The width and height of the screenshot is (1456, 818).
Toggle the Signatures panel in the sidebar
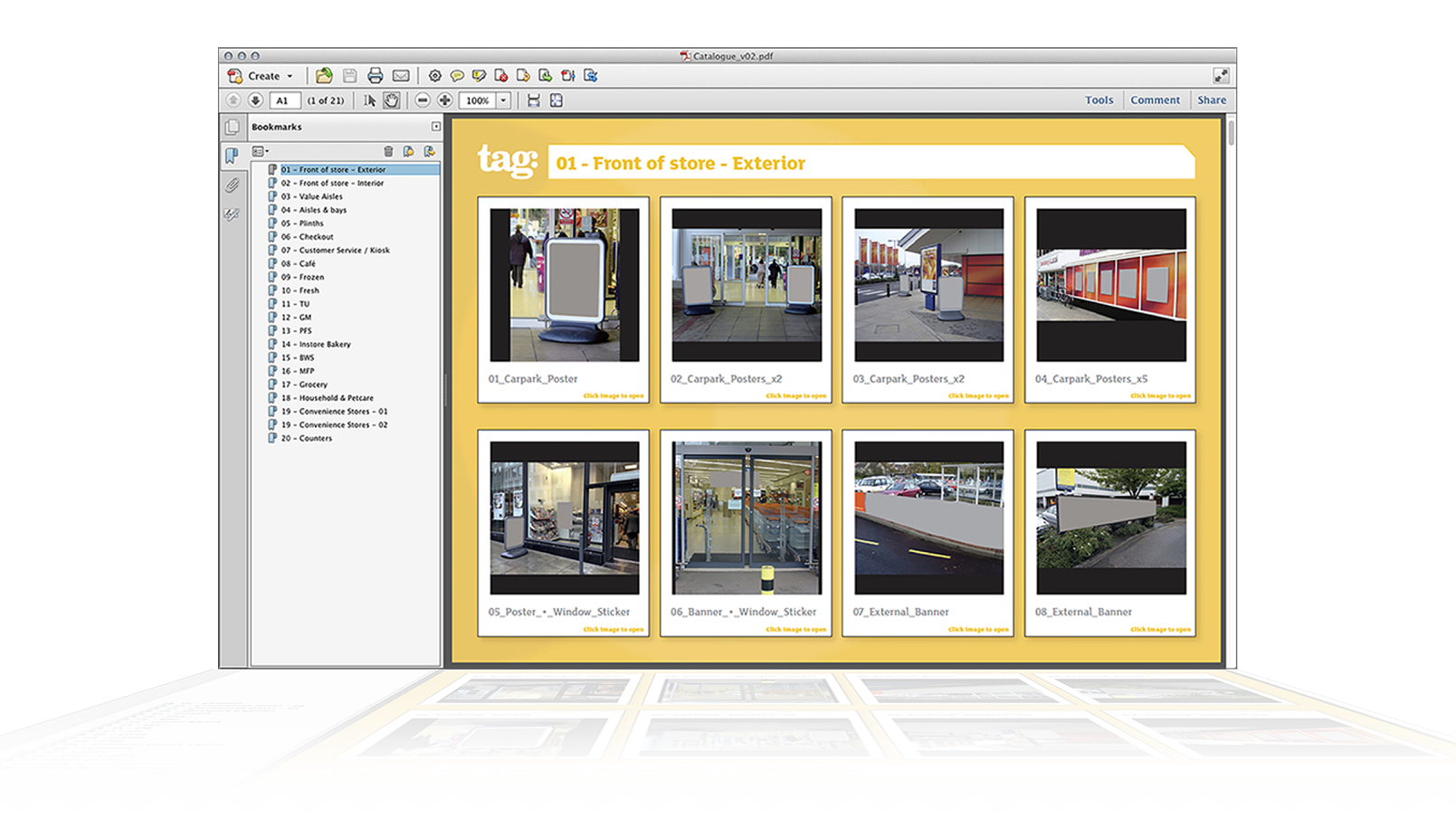coord(233,214)
